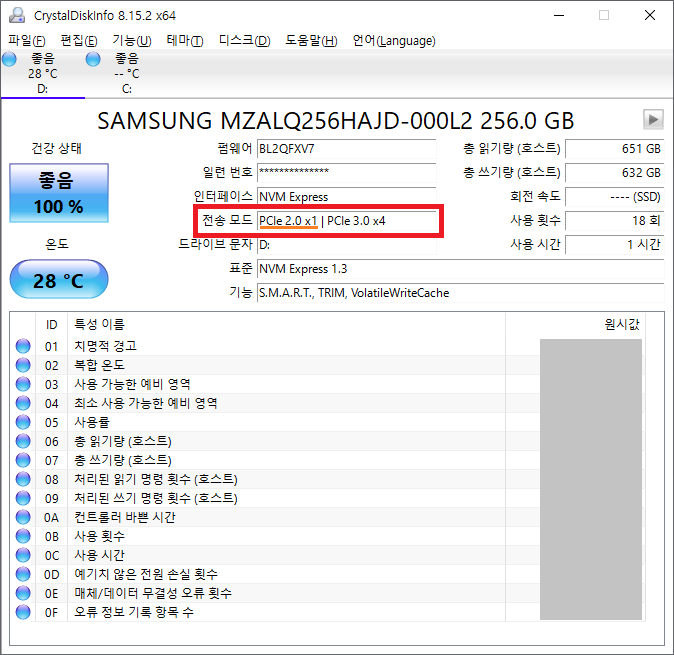
Task: Click the firmware field BL2QFXV7
Action: 346,149
